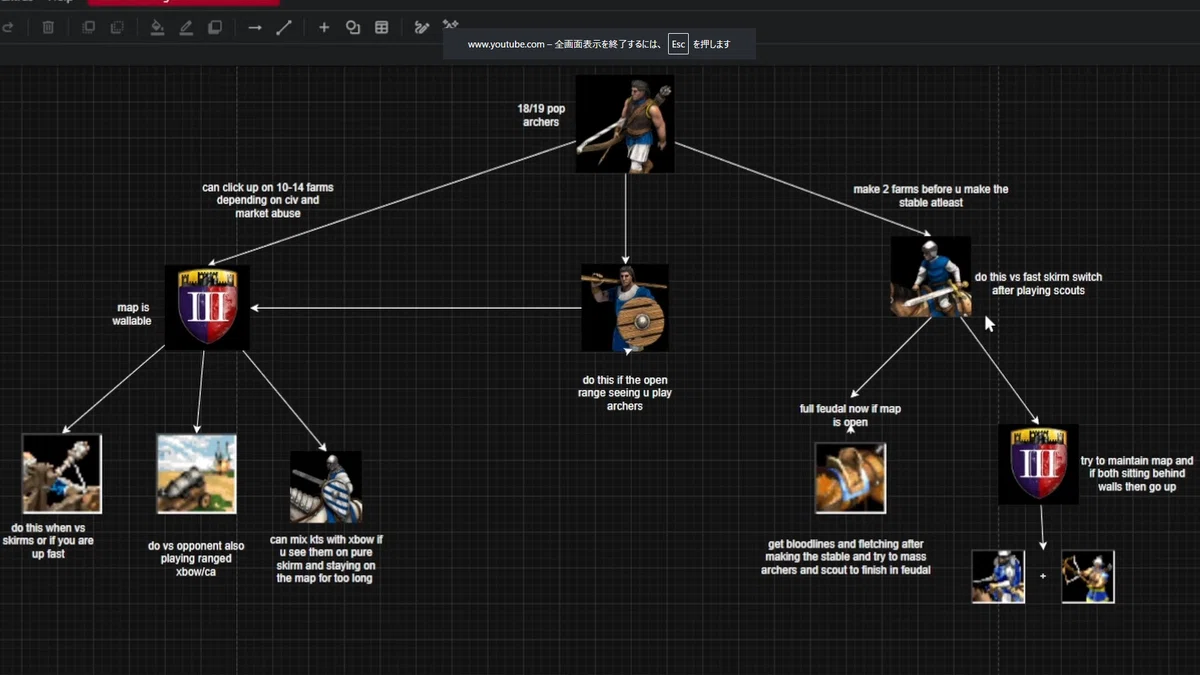Click the 'To Back' toolbar icon
This screenshot has height=675, width=1200.
pos(117,28)
